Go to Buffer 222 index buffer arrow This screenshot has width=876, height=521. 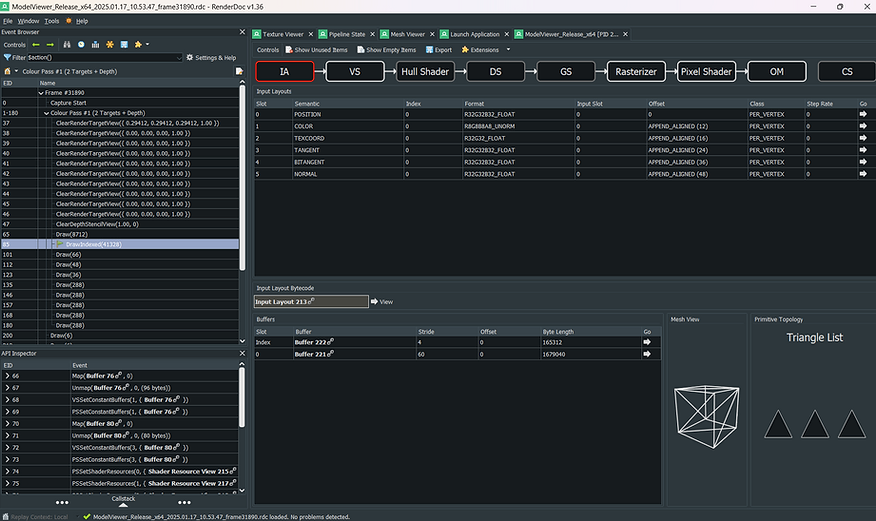pyautogui.click(x=647, y=342)
